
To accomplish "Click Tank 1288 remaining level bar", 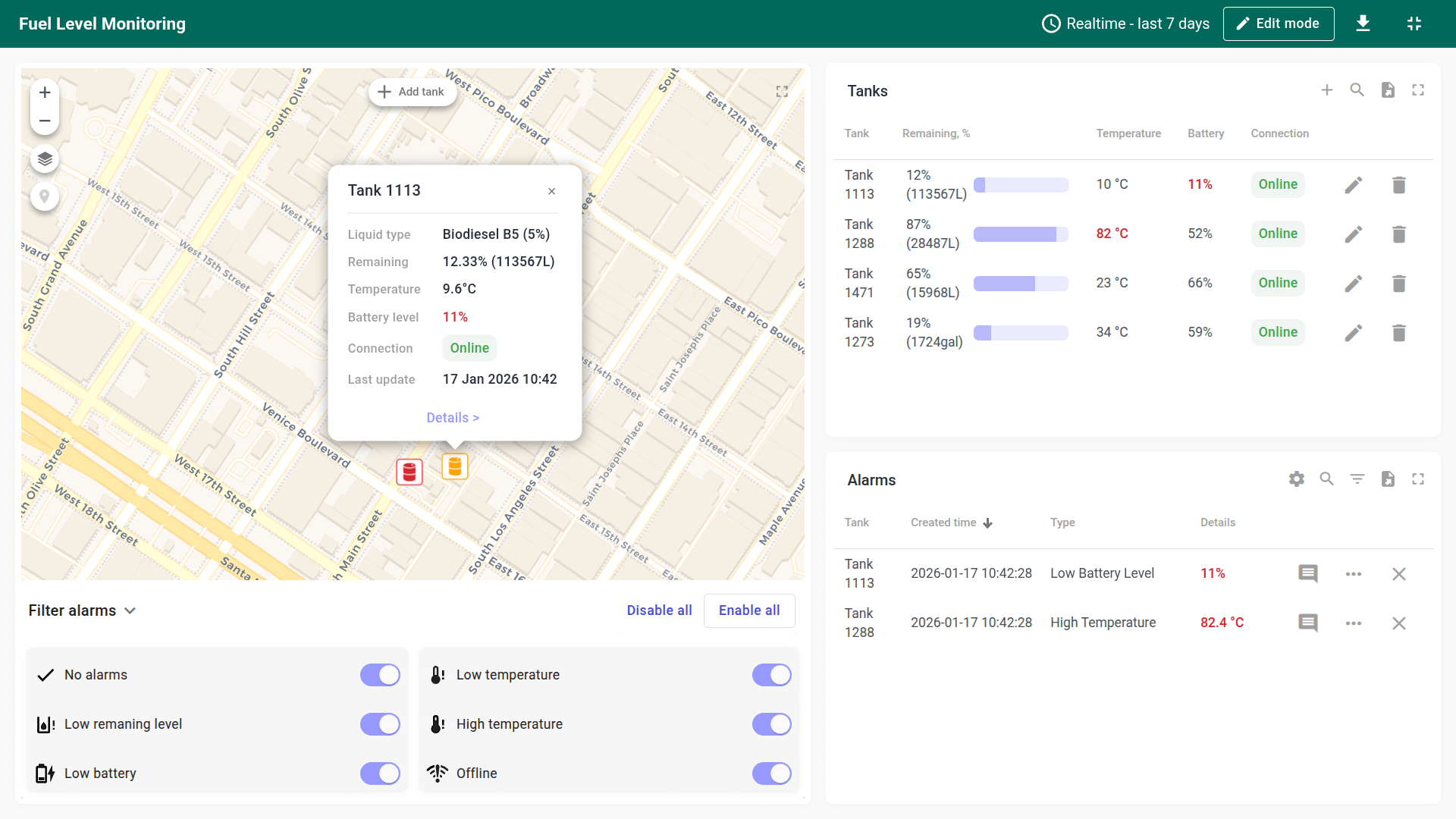I will pos(1021,234).
